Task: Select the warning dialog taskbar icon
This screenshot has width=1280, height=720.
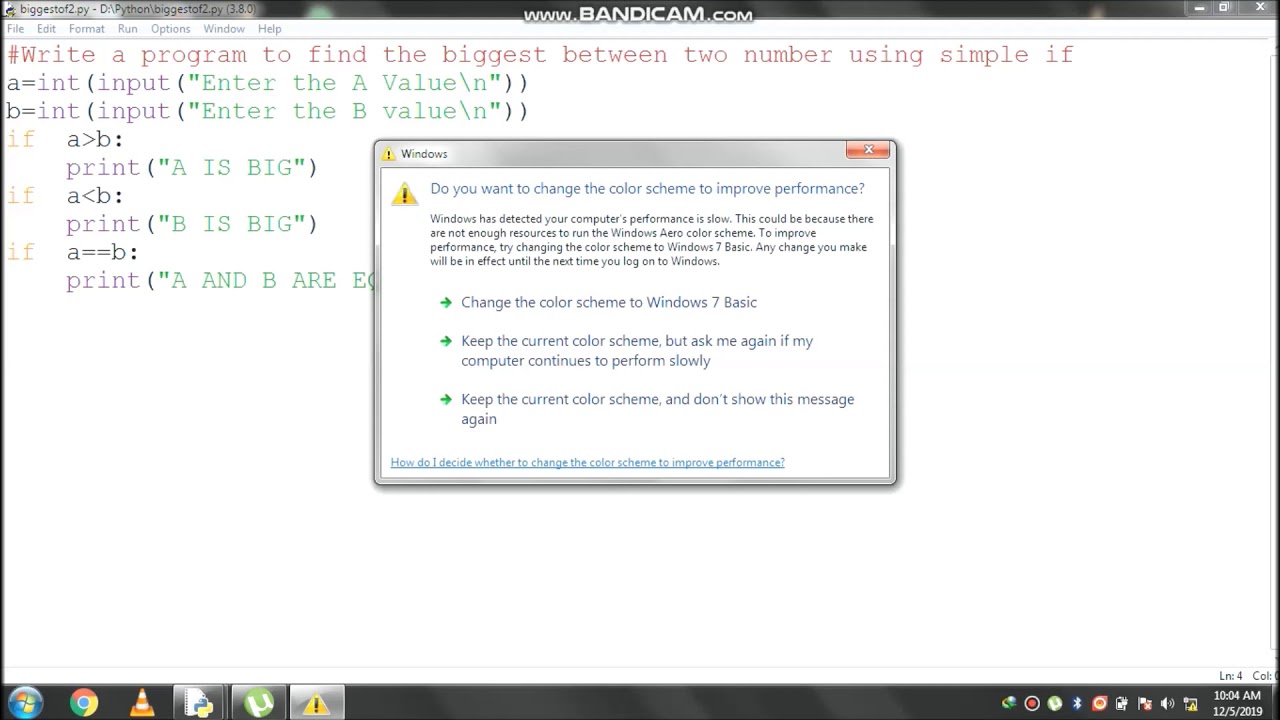Action: [x=317, y=703]
